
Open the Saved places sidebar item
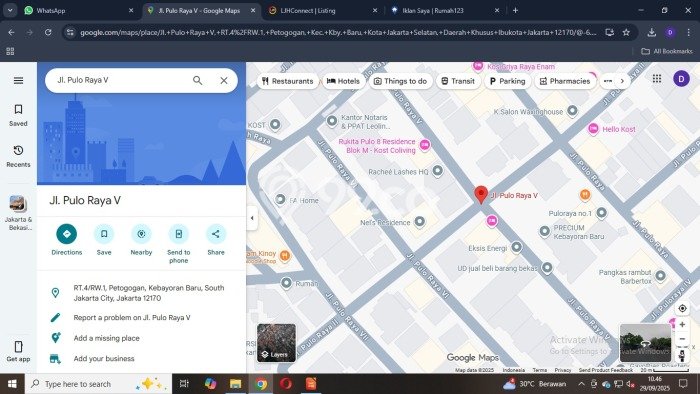tap(18, 115)
